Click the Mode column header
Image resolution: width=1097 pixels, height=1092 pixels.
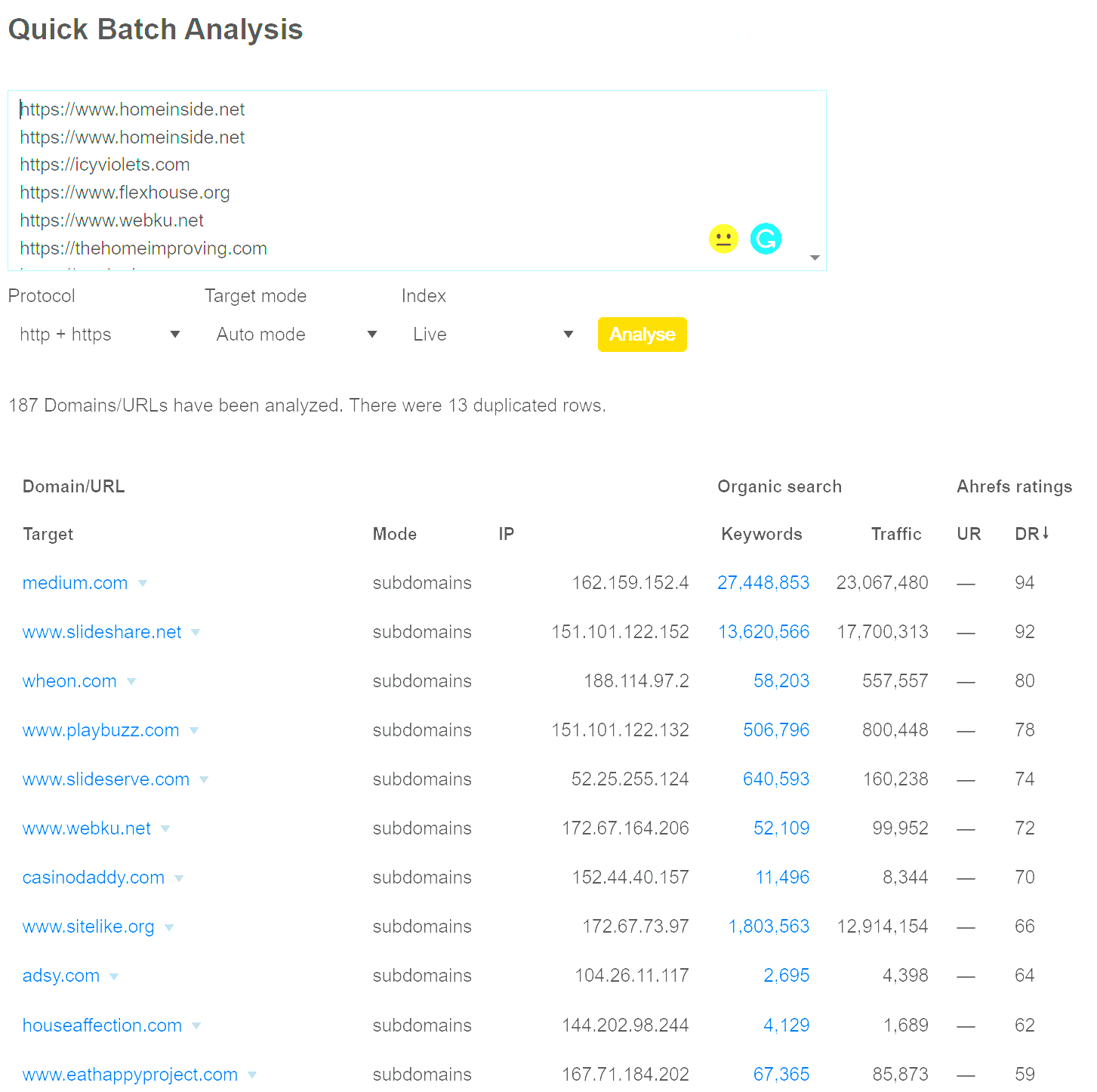pos(395,534)
